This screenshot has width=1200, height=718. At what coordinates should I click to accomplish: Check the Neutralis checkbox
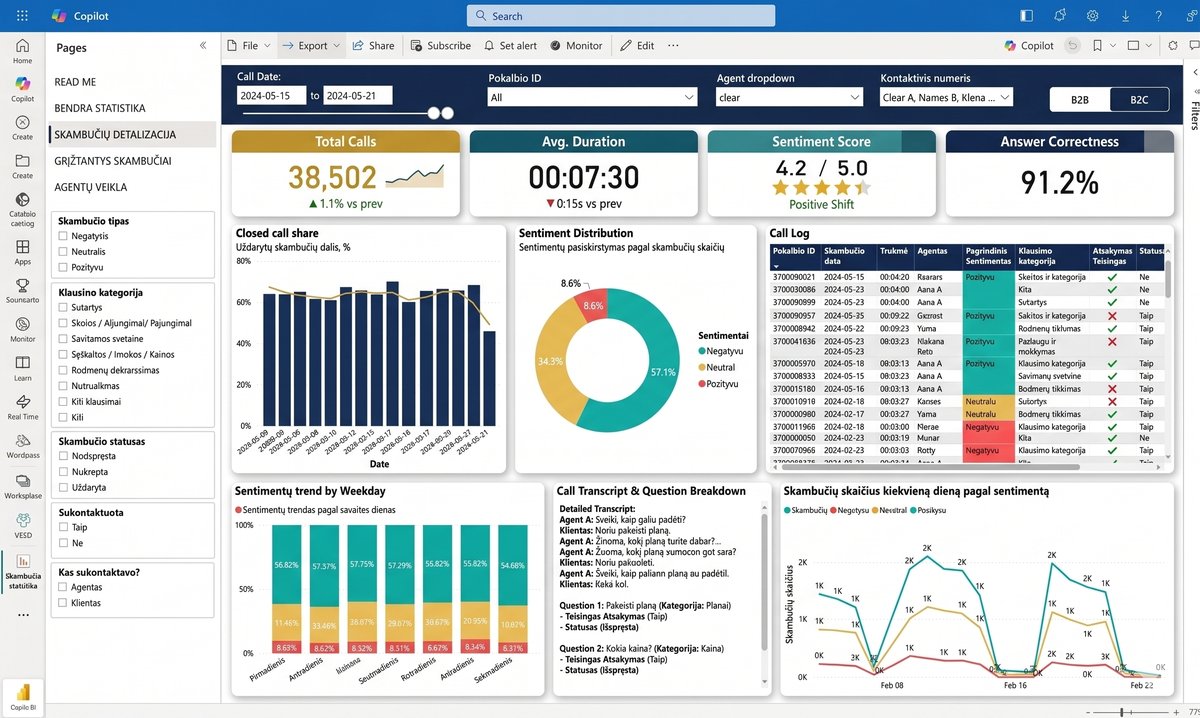tap(63, 252)
